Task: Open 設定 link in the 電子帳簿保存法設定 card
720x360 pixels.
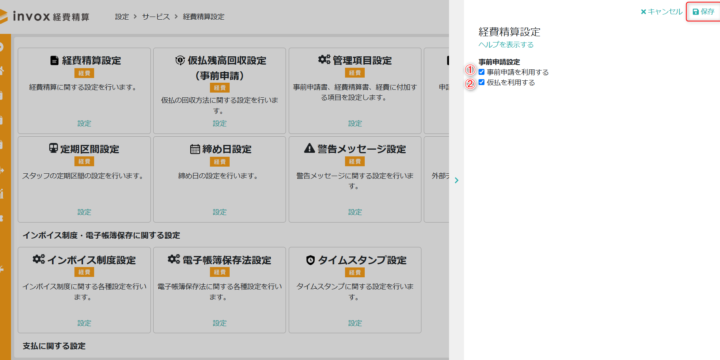Action: click(219, 323)
